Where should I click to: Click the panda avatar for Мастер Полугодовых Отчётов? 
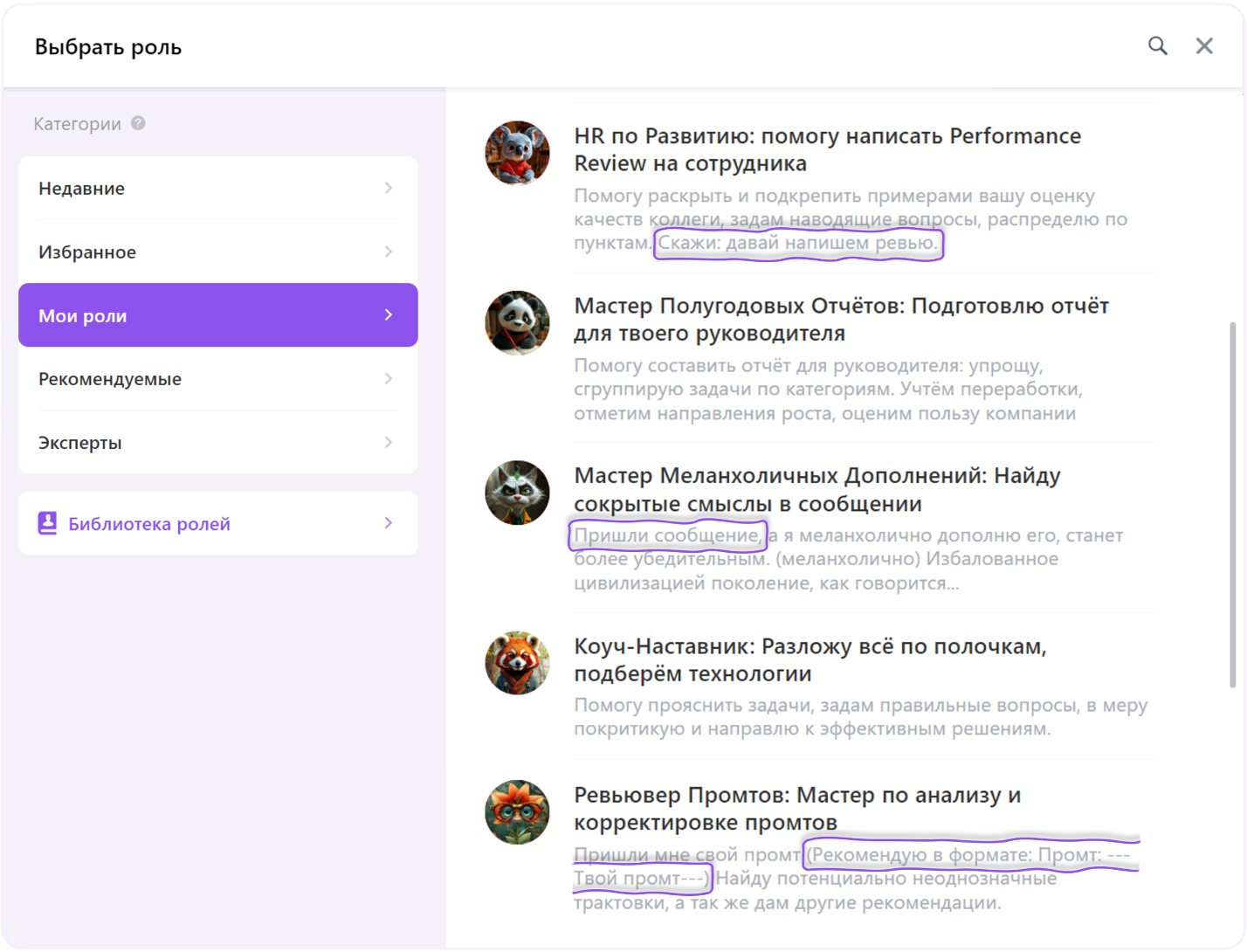pos(517,323)
